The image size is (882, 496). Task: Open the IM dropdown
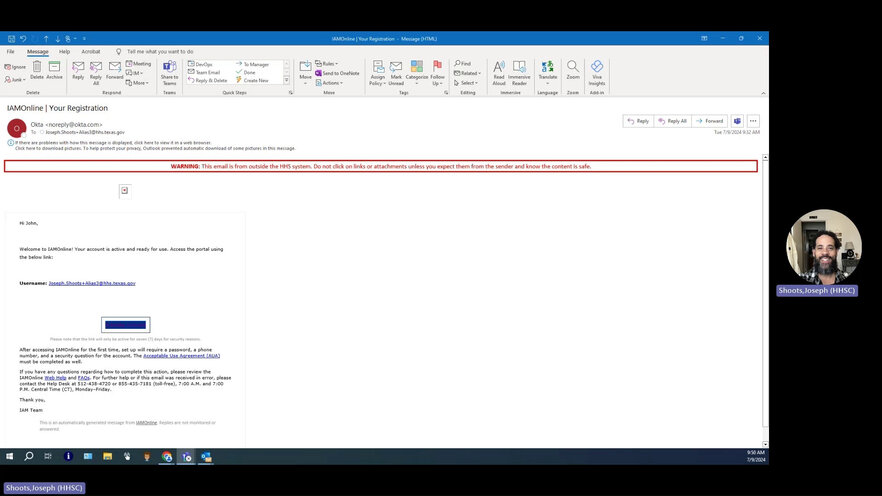coord(134,73)
